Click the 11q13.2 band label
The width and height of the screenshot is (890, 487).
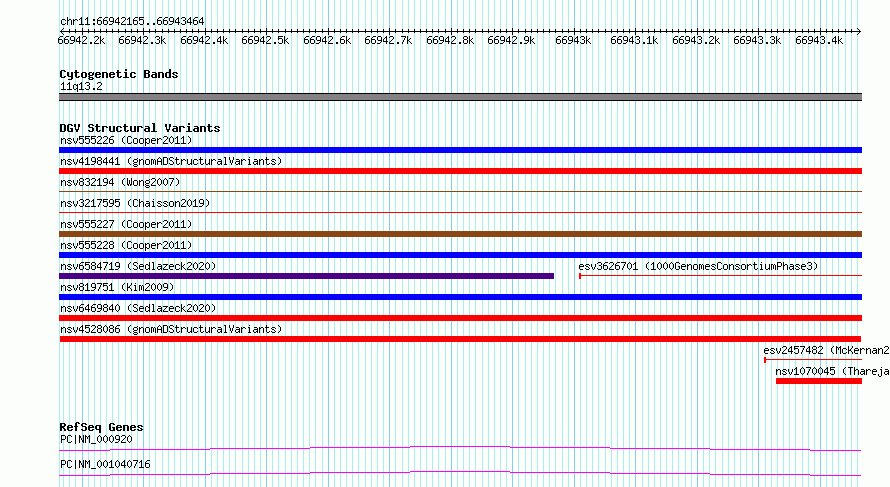tap(81, 86)
